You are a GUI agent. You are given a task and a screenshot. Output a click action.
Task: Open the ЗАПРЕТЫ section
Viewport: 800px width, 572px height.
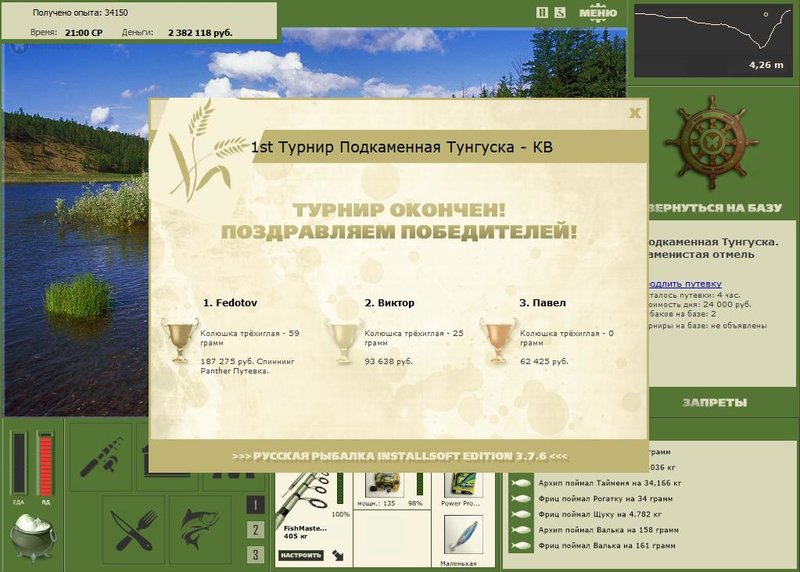(715, 403)
